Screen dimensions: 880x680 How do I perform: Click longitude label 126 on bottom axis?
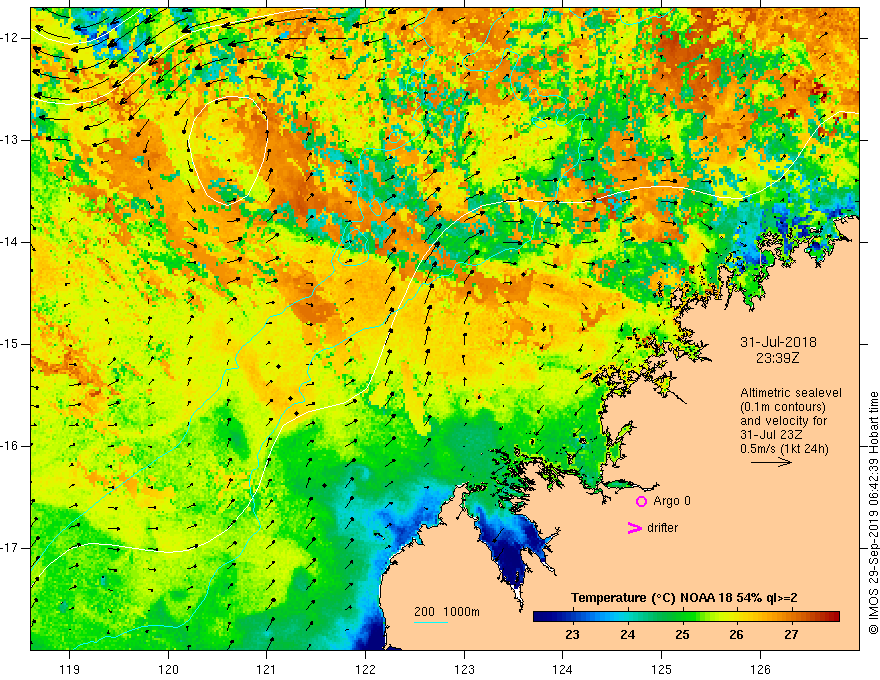tap(760, 669)
